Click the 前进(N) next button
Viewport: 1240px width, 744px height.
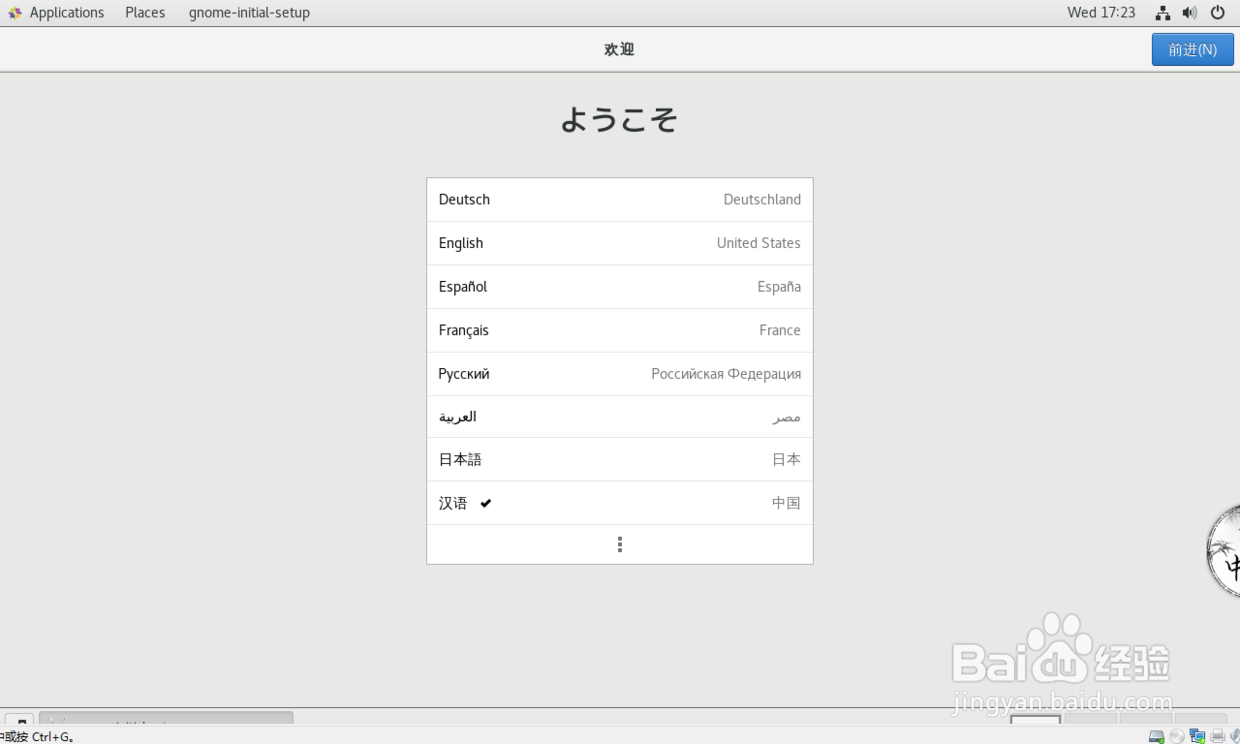point(1192,48)
